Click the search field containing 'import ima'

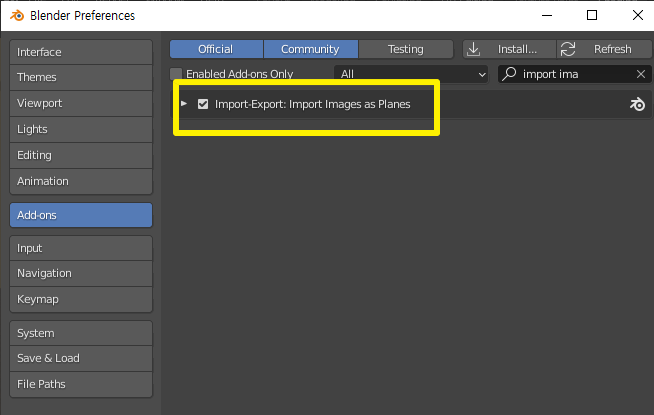click(574, 74)
